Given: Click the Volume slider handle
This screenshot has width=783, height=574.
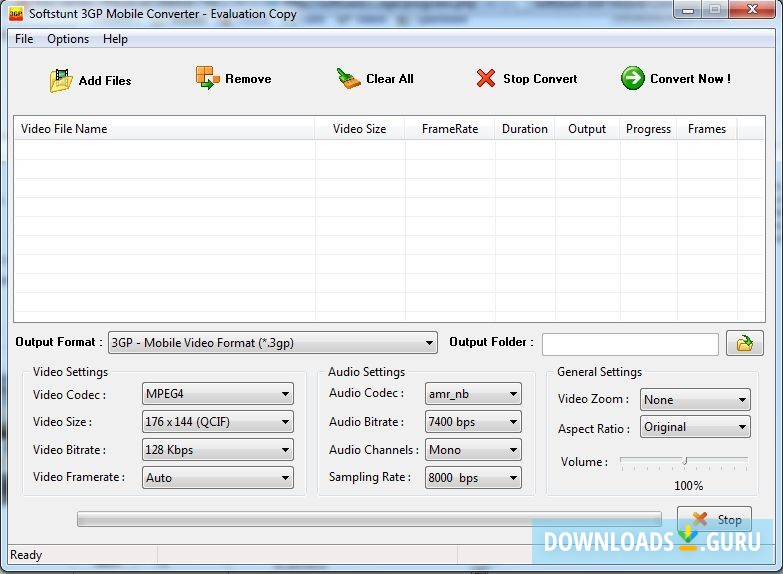Looking at the screenshot, I should coord(685,461).
